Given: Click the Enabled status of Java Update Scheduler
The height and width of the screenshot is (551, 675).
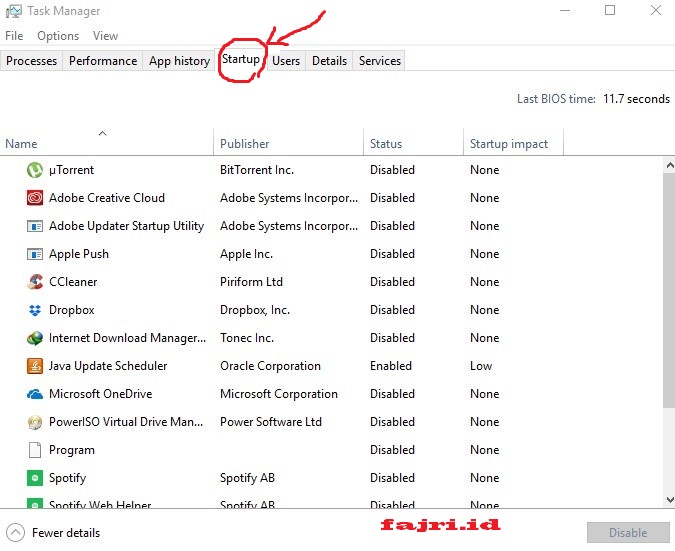Looking at the screenshot, I should pos(391,366).
